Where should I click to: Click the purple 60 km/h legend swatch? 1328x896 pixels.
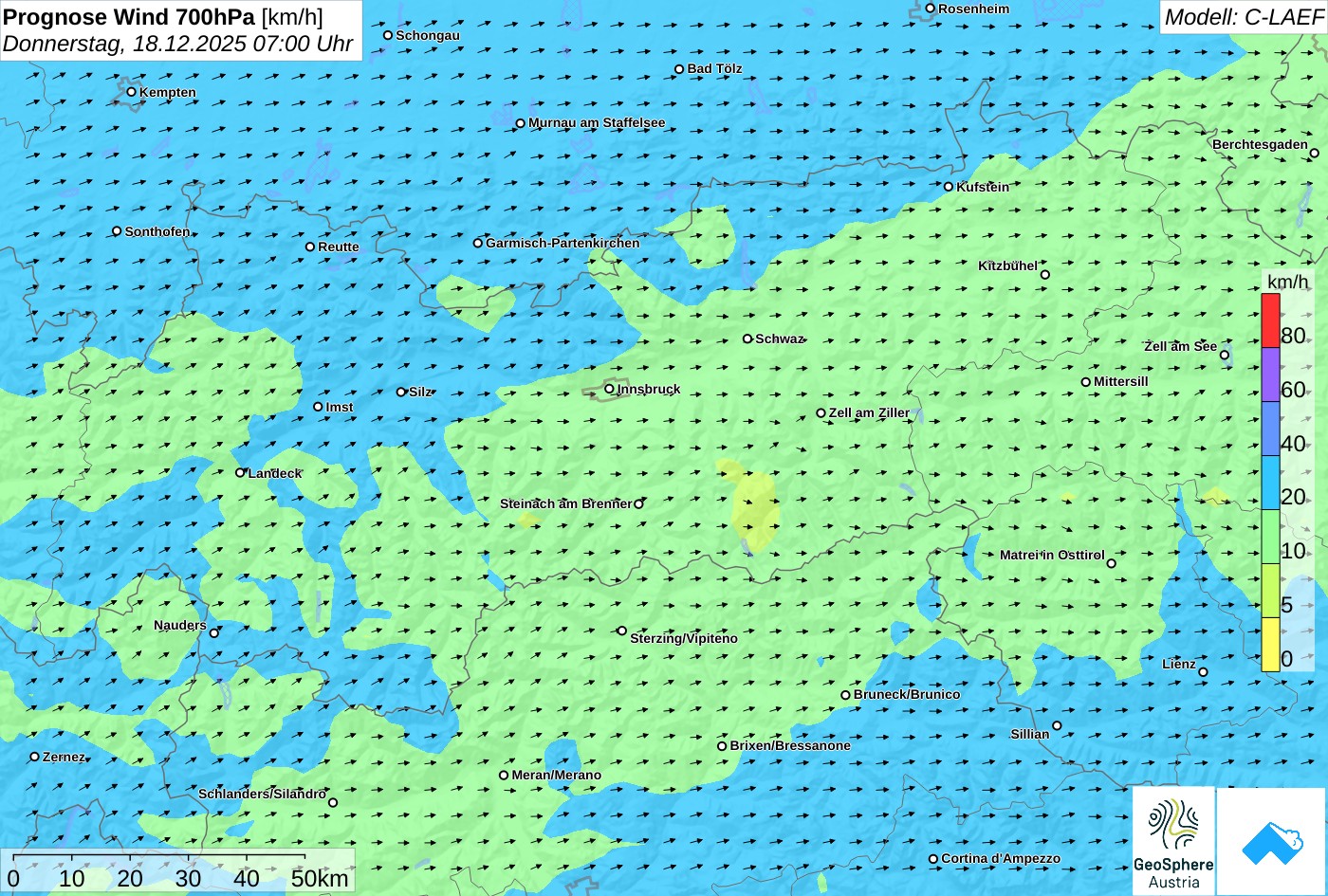click(1270, 375)
